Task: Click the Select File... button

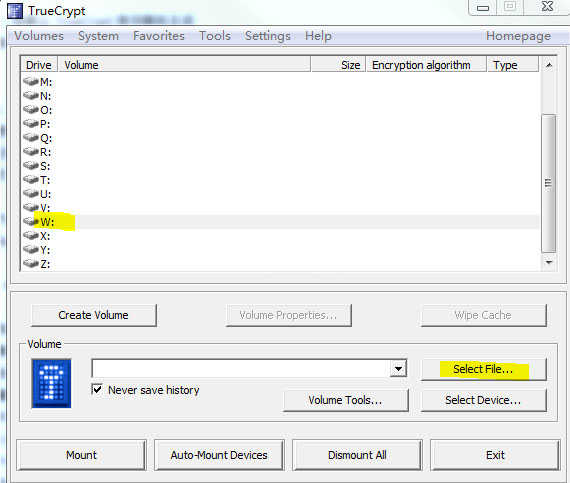Action: 483,369
